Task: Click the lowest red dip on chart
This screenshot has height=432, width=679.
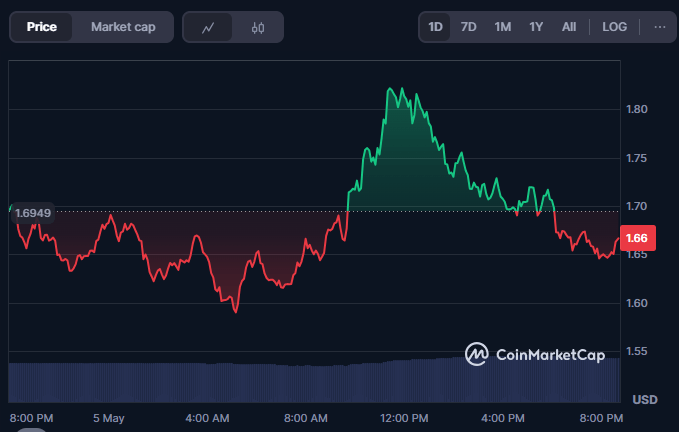Action: [x=235, y=311]
